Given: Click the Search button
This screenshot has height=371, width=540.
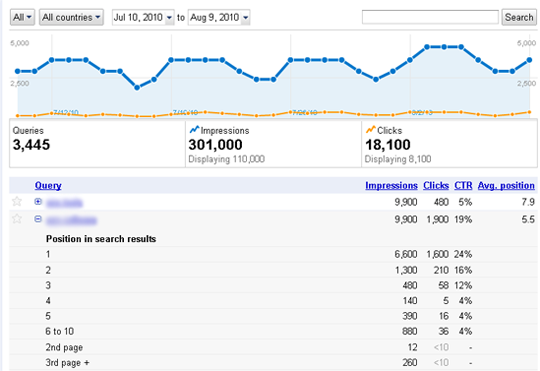Looking at the screenshot, I should [x=519, y=17].
